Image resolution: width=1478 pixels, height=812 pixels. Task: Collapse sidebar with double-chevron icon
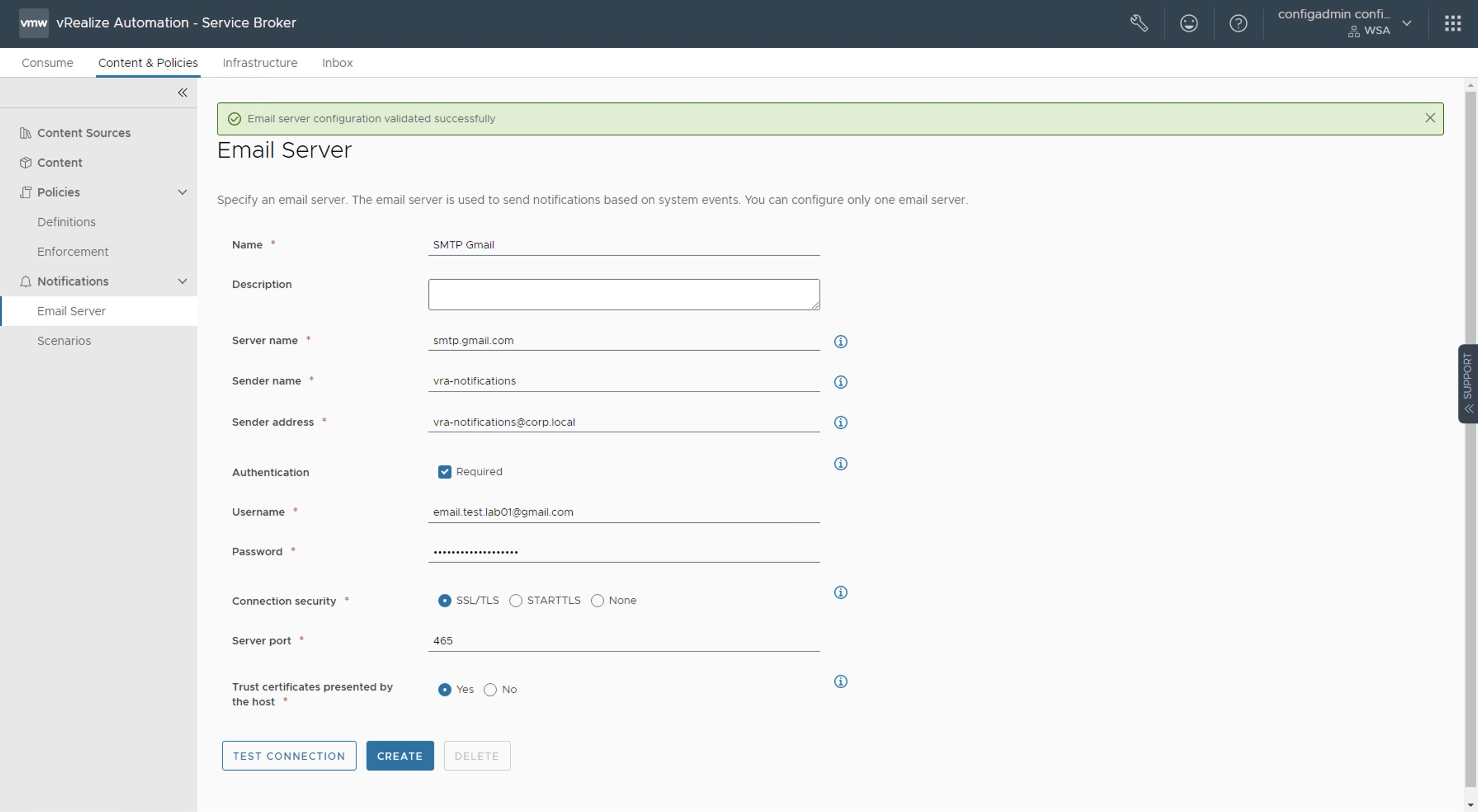pyautogui.click(x=182, y=92)
